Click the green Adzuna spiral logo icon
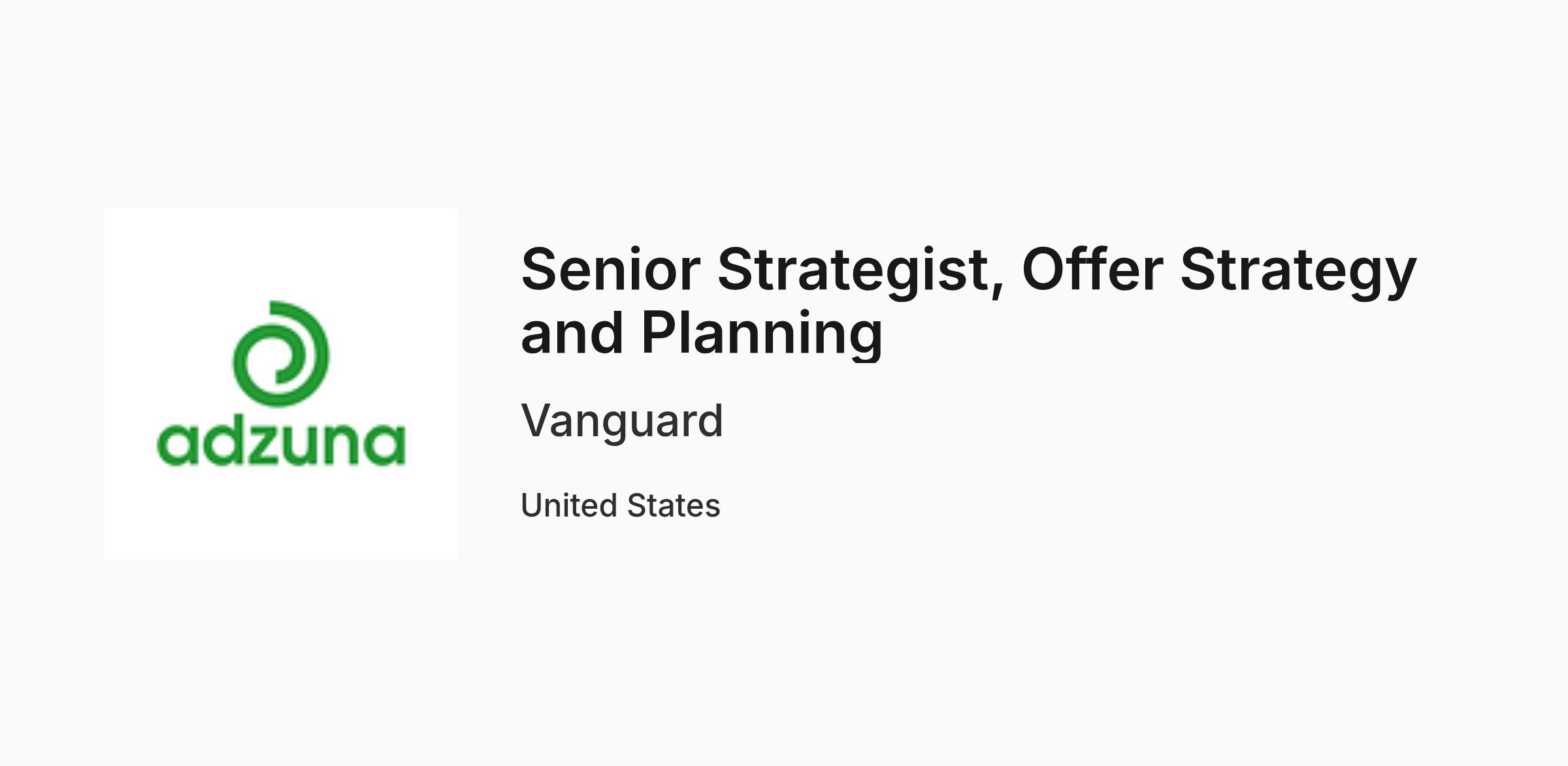 [281, 353]
